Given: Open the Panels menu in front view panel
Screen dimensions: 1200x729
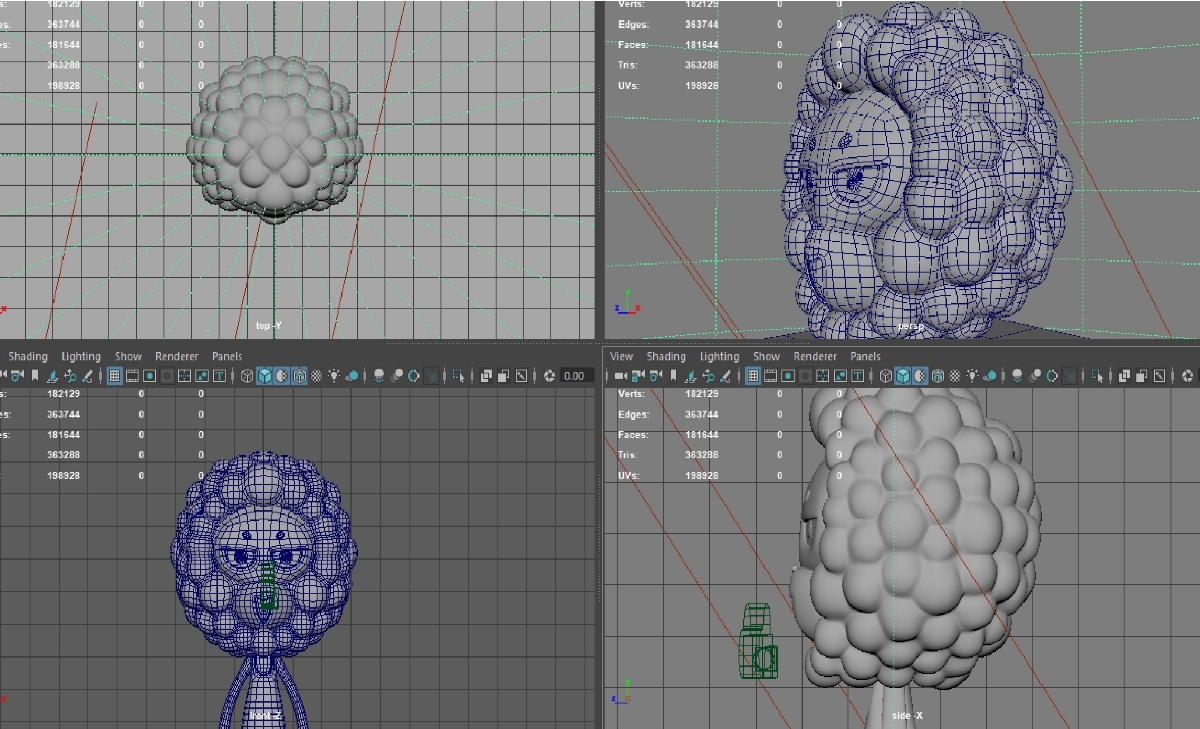Looking at the screenshot, I should click(x=227, y=356).
